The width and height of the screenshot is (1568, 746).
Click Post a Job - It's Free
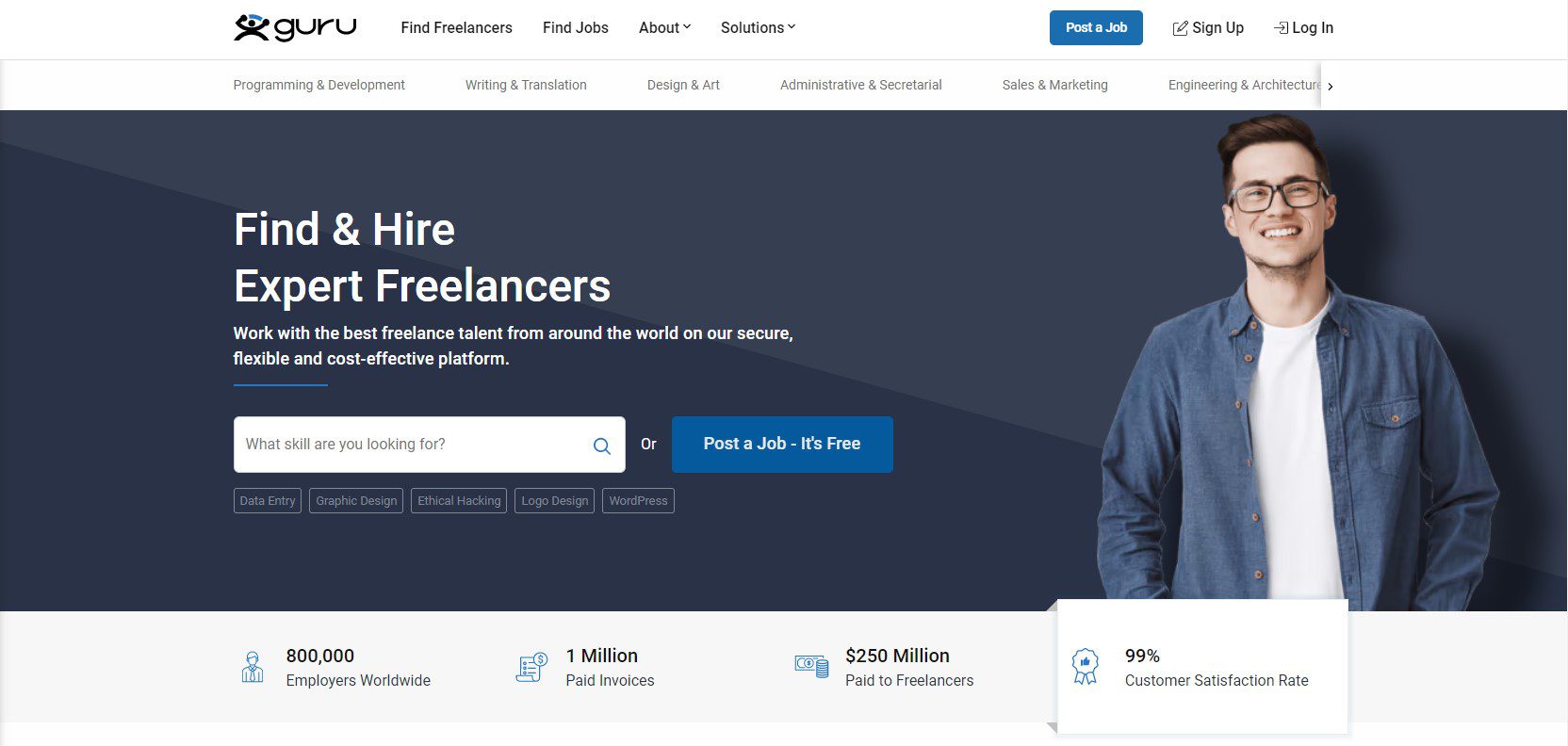click(782, 444)
